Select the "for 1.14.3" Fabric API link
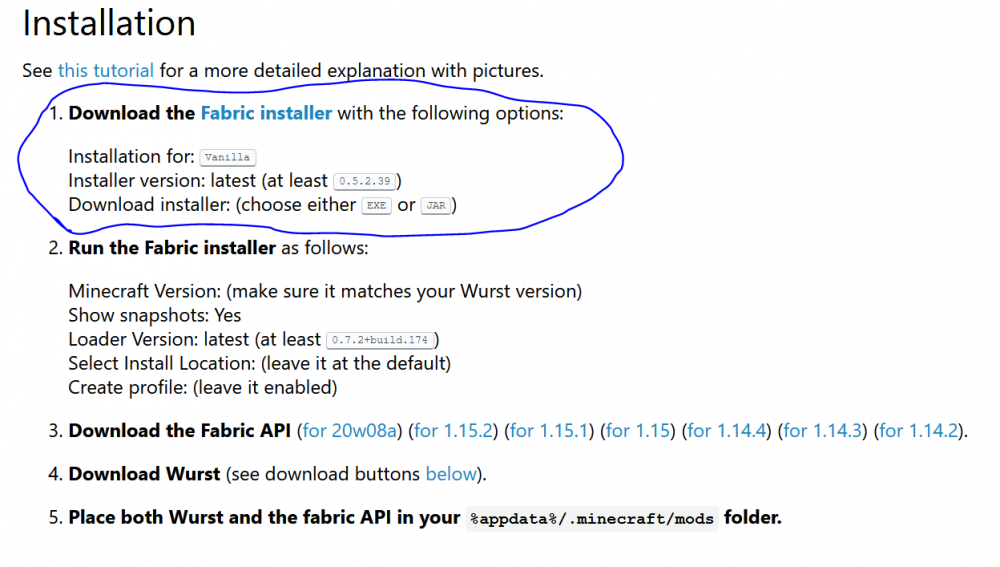 coord(824,431)
